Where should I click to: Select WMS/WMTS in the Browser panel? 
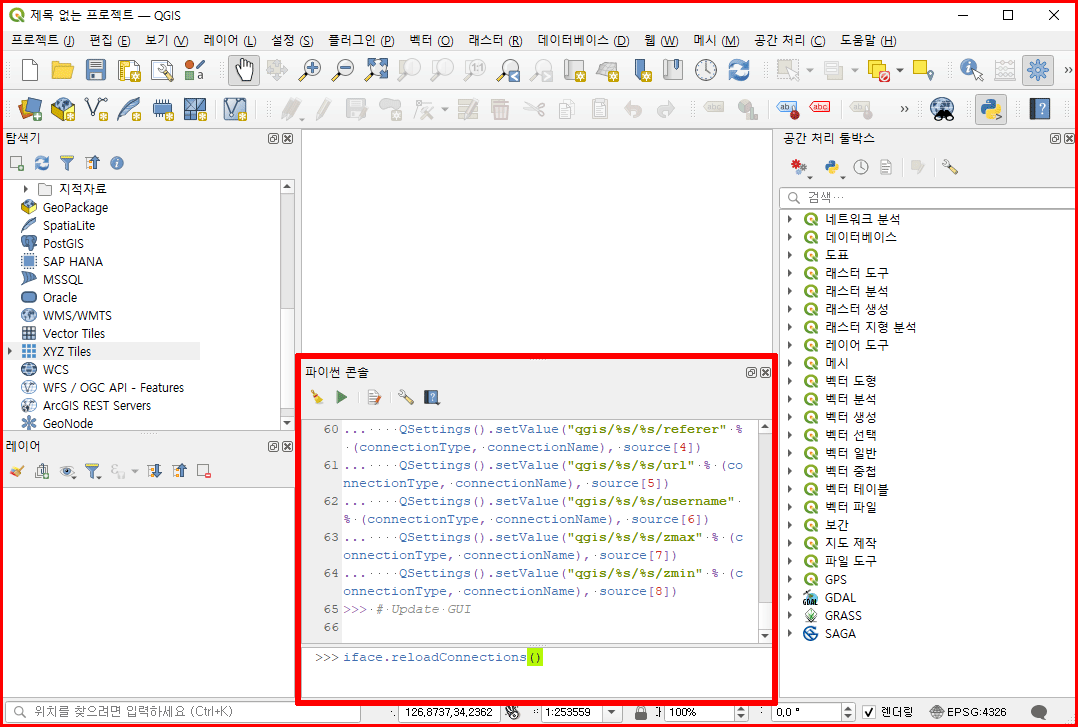click(77, 316)
